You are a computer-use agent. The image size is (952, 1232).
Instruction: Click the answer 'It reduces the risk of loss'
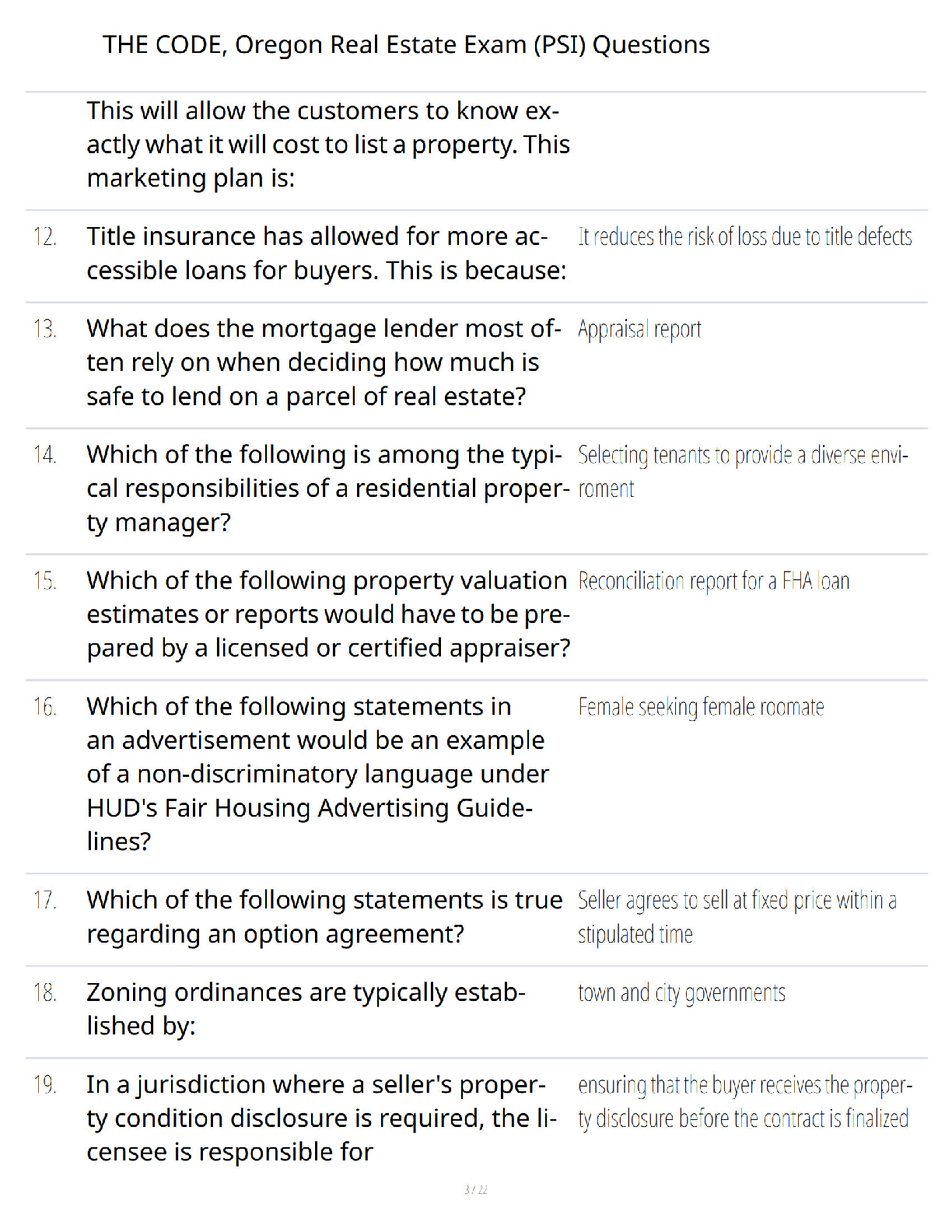pos(744,236)
